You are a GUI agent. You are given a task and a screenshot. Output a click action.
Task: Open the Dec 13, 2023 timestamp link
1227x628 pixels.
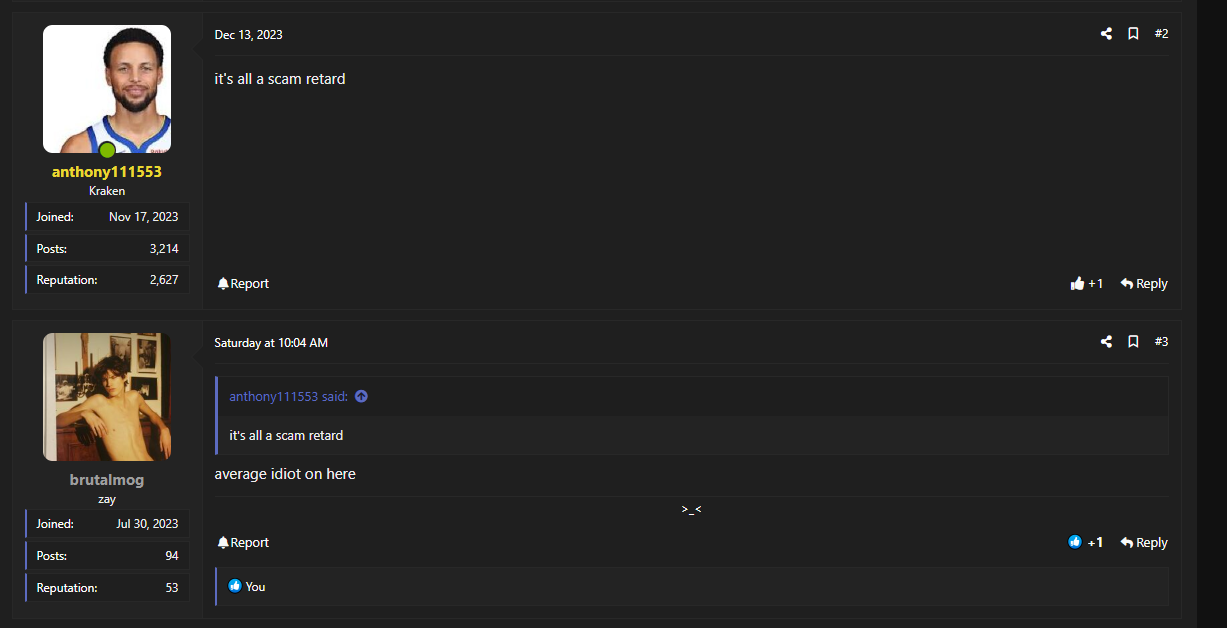[248, 35]
